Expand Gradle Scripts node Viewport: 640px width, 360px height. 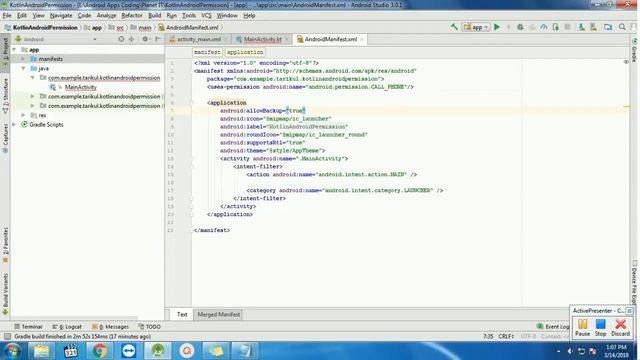(x=15, y=124)
